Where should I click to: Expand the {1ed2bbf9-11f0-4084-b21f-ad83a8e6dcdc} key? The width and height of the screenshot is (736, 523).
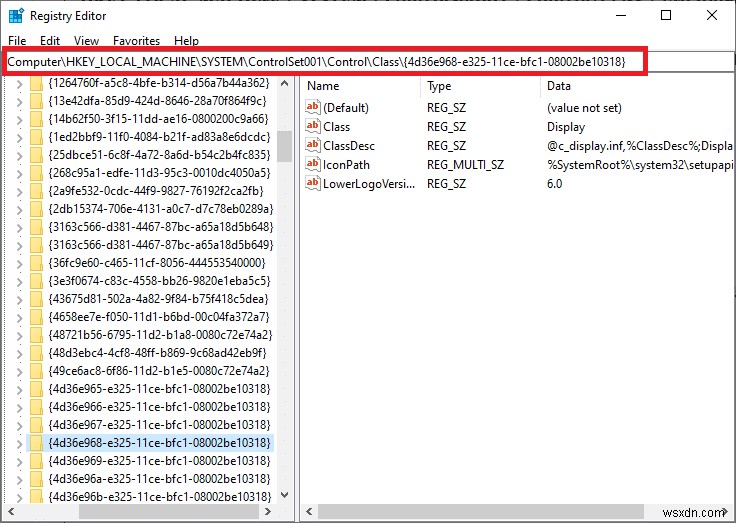(19, 138)
